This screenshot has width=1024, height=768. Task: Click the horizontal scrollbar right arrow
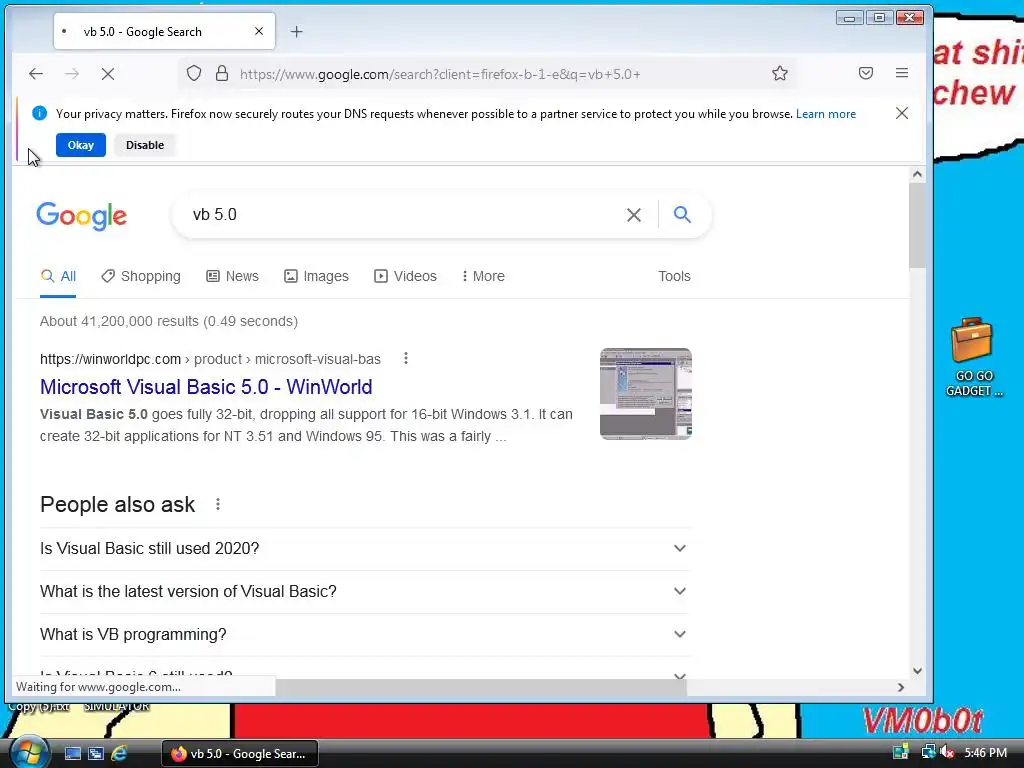pyautogui.click(x=901, y=687)
